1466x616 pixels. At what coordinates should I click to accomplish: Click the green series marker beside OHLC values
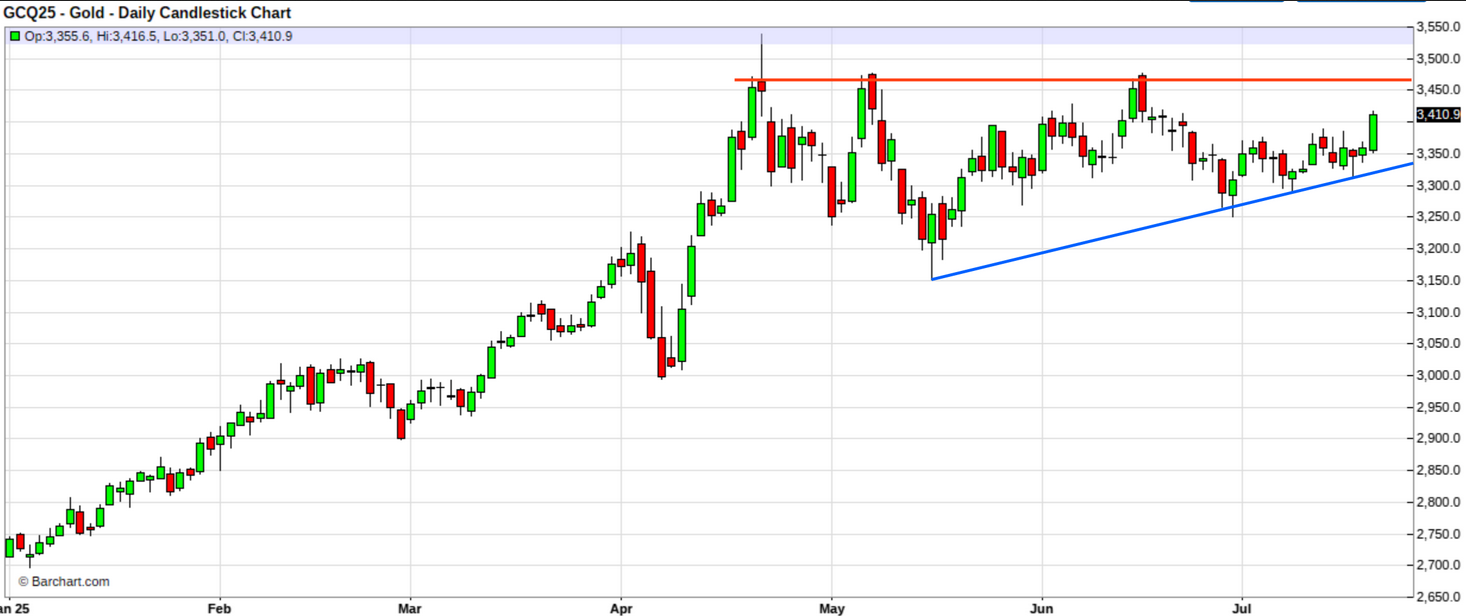coord(15,36)
